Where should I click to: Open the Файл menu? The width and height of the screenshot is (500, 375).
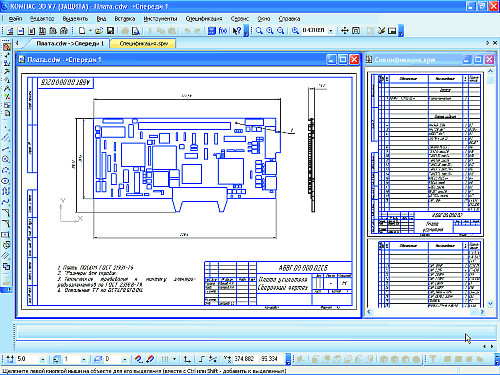point(15,19)
